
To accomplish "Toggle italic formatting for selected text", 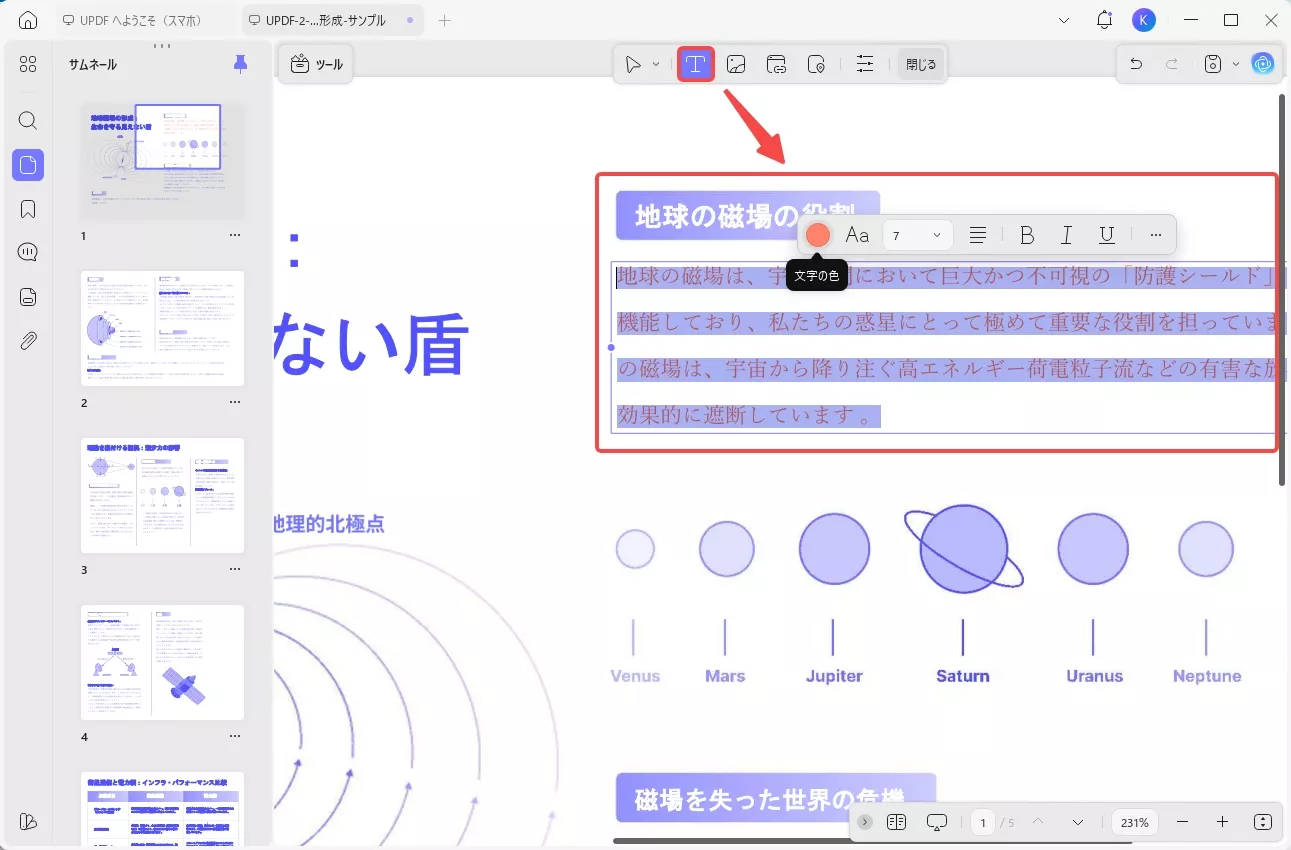I will 1067,235.
